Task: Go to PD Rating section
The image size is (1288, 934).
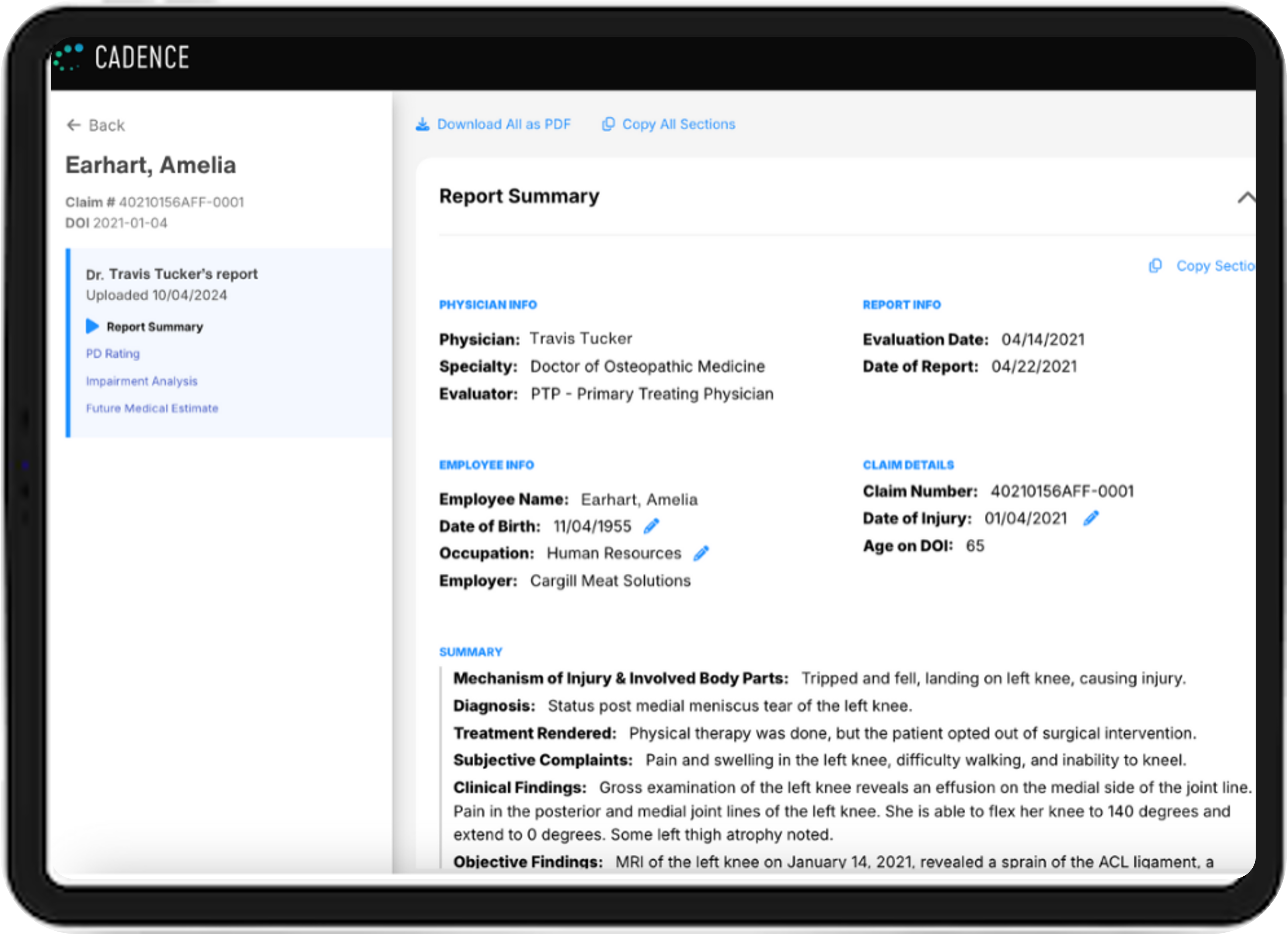Action: (112, 353)
